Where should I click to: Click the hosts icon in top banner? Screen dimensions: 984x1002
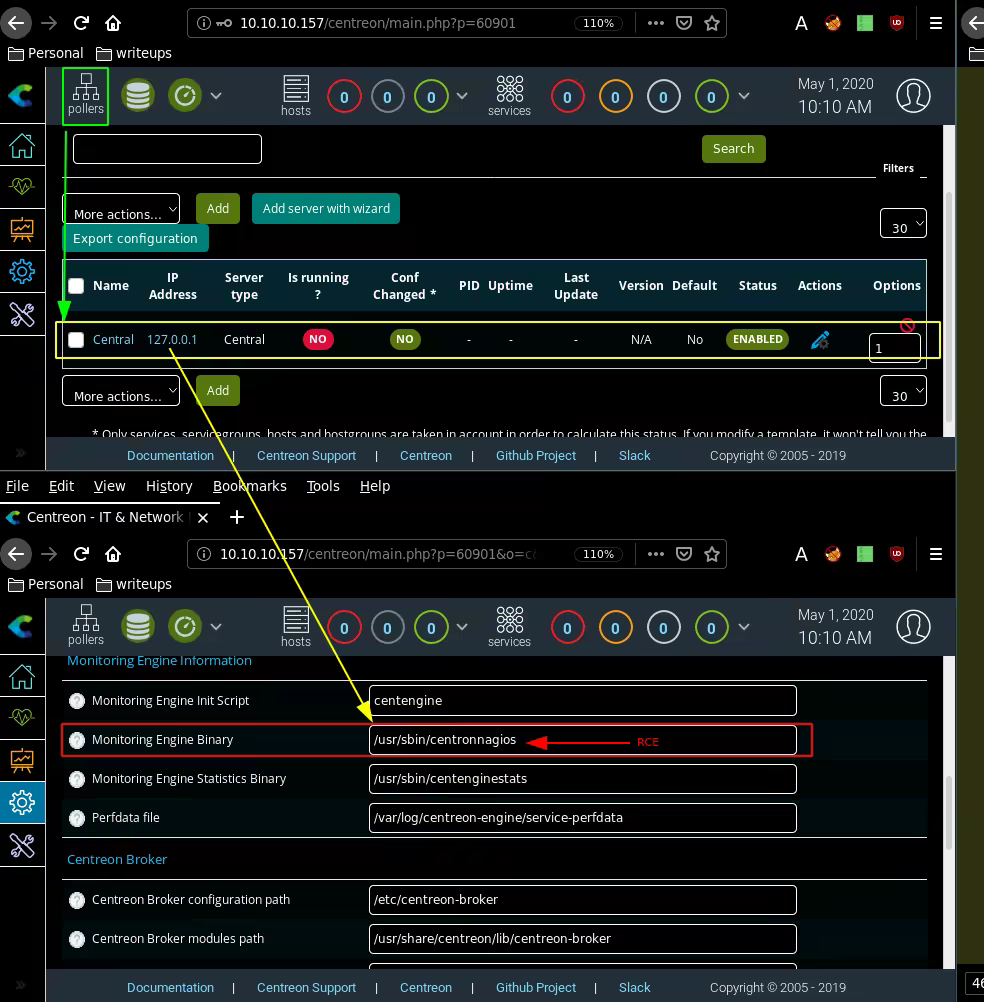pos(296,96)
